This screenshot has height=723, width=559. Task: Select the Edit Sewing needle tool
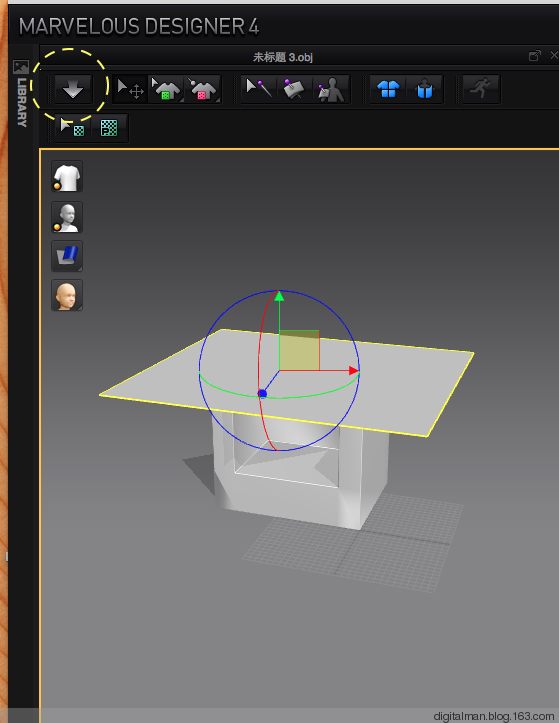pyautogui.click(x=259, y=89)
